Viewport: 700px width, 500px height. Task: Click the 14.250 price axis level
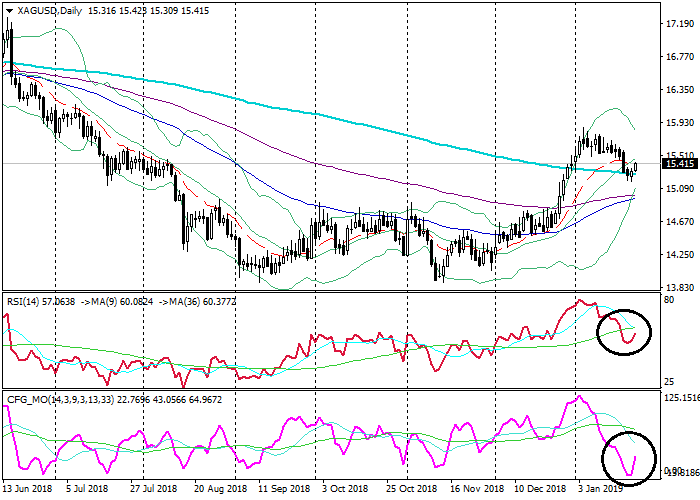679,254
